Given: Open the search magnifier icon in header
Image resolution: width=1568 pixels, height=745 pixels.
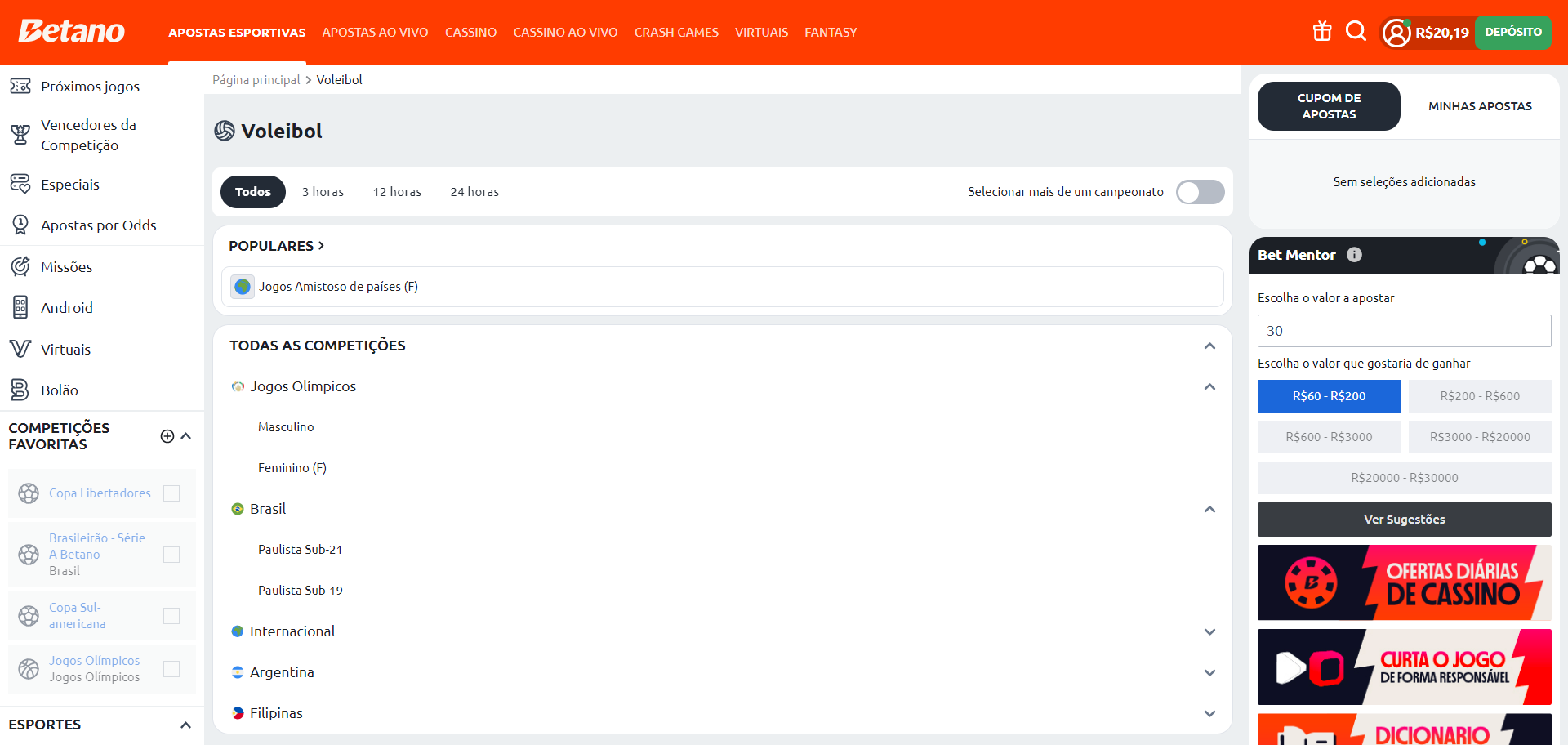Looking at the screenshot, I should point(1356,32).
